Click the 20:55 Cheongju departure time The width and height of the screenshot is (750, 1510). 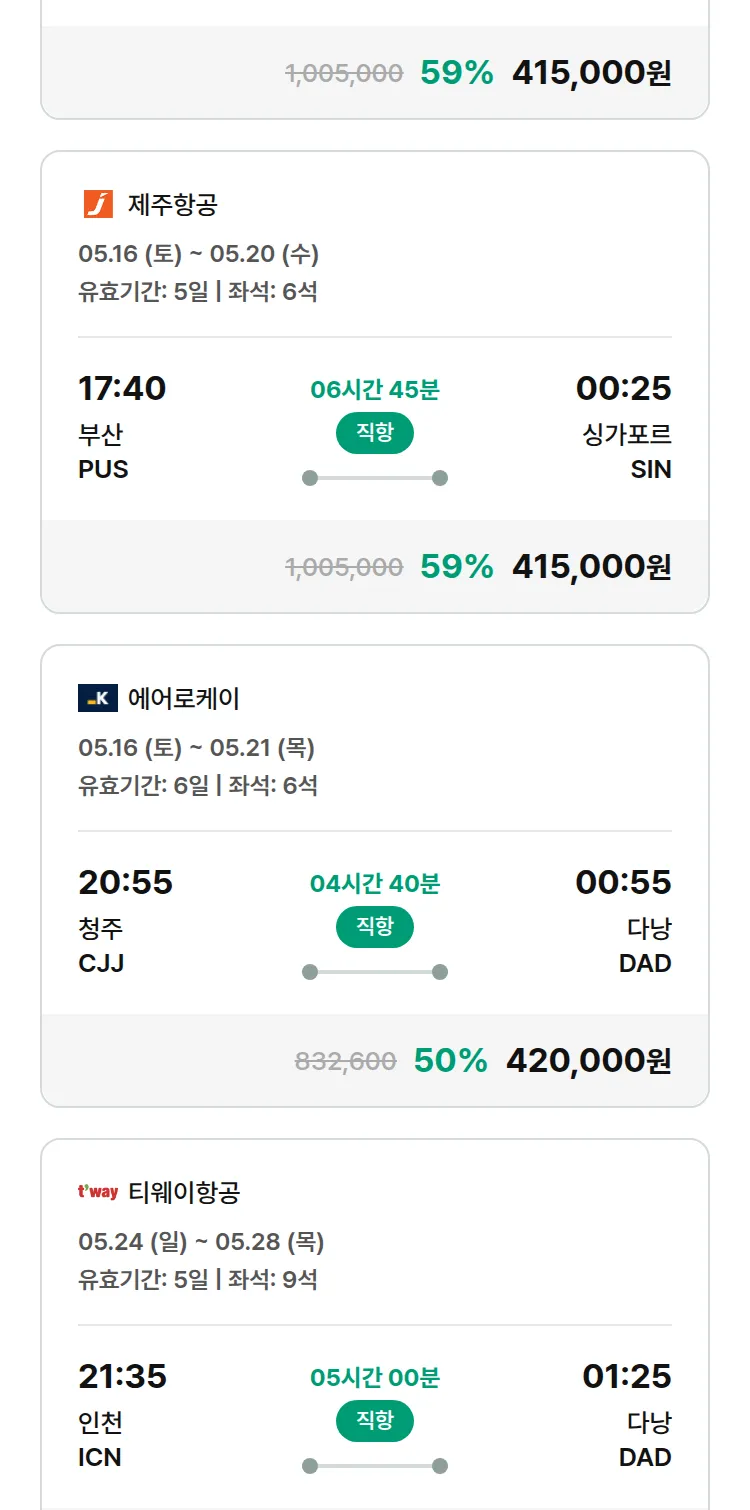click(125, 882)
